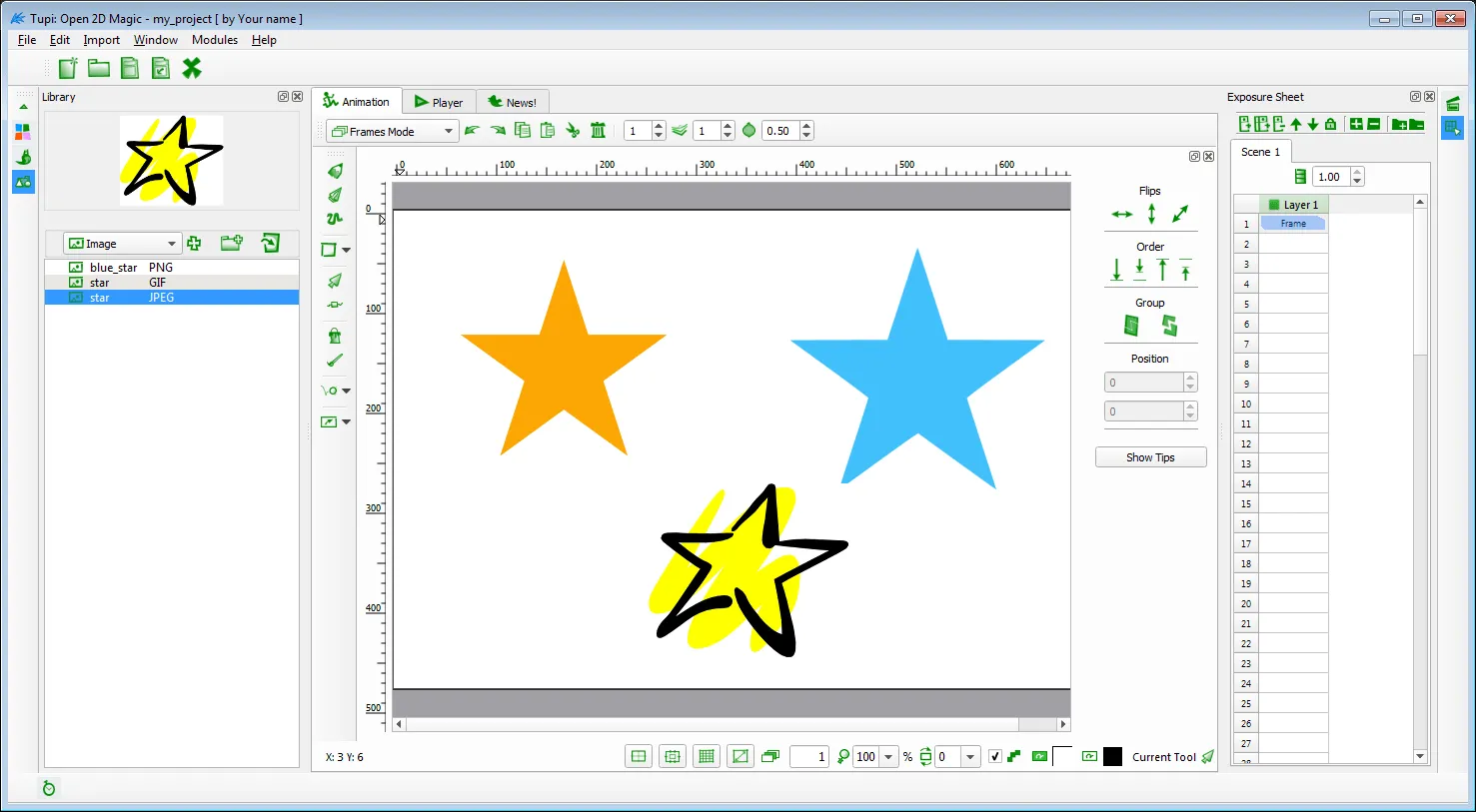Switch to the Player tab
This screenshot has width=1476, height=812.
point(439,102)
